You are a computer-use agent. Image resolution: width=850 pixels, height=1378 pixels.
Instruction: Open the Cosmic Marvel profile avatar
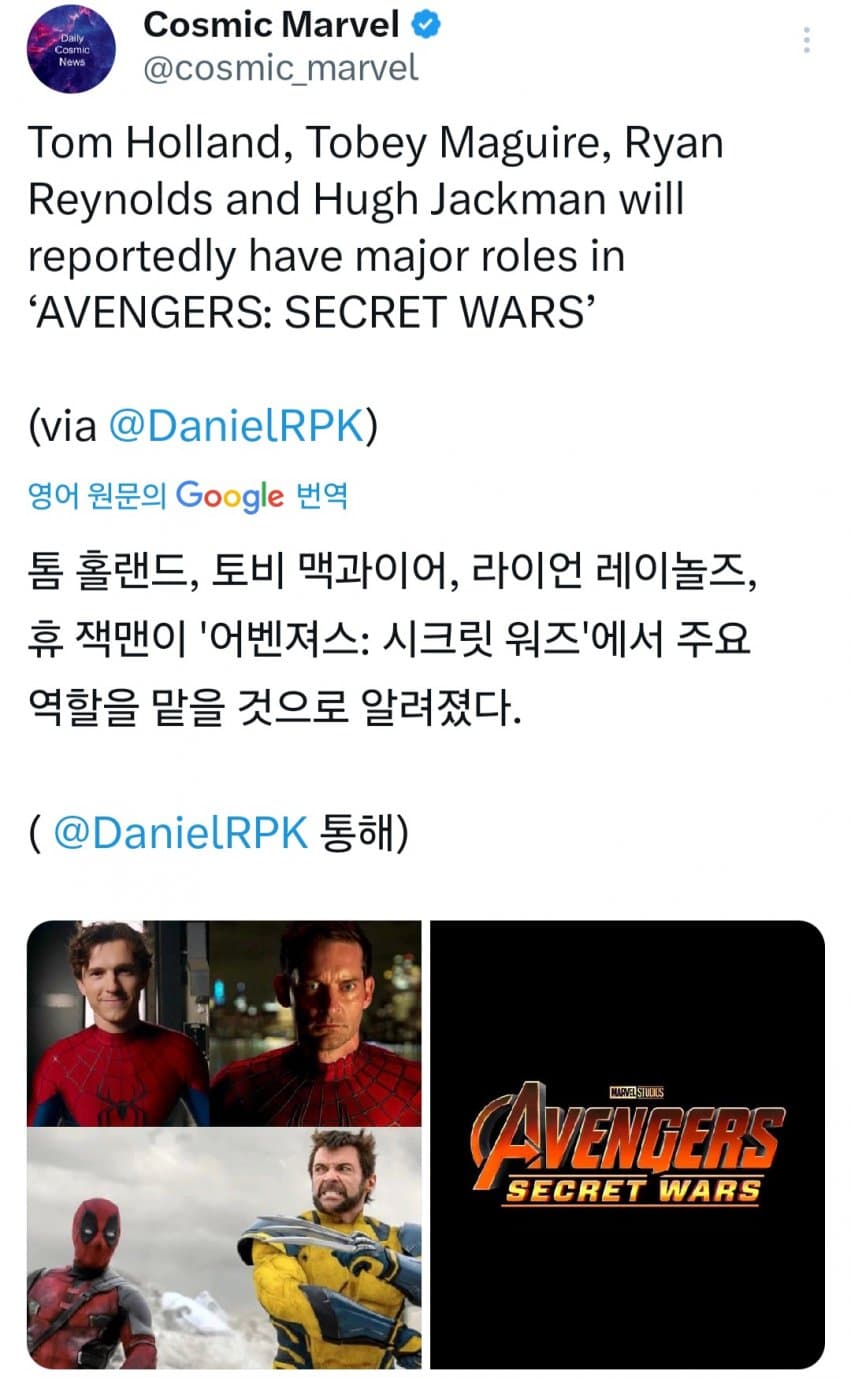(x=71, y=48)
